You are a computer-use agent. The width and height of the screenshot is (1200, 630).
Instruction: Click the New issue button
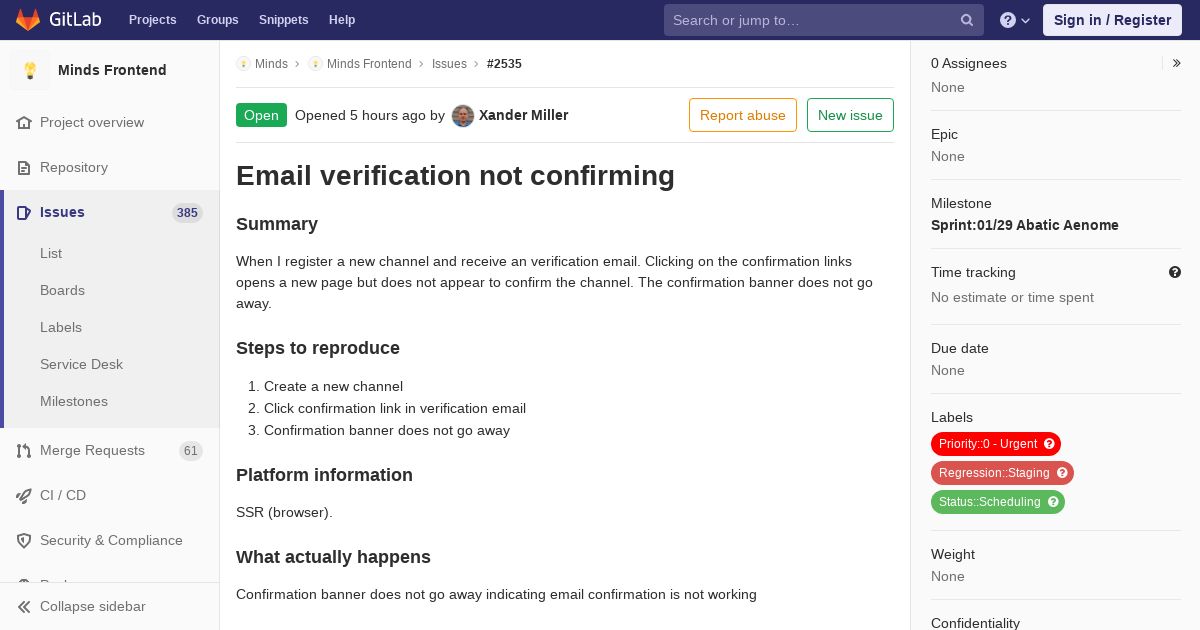click(850, 115)
